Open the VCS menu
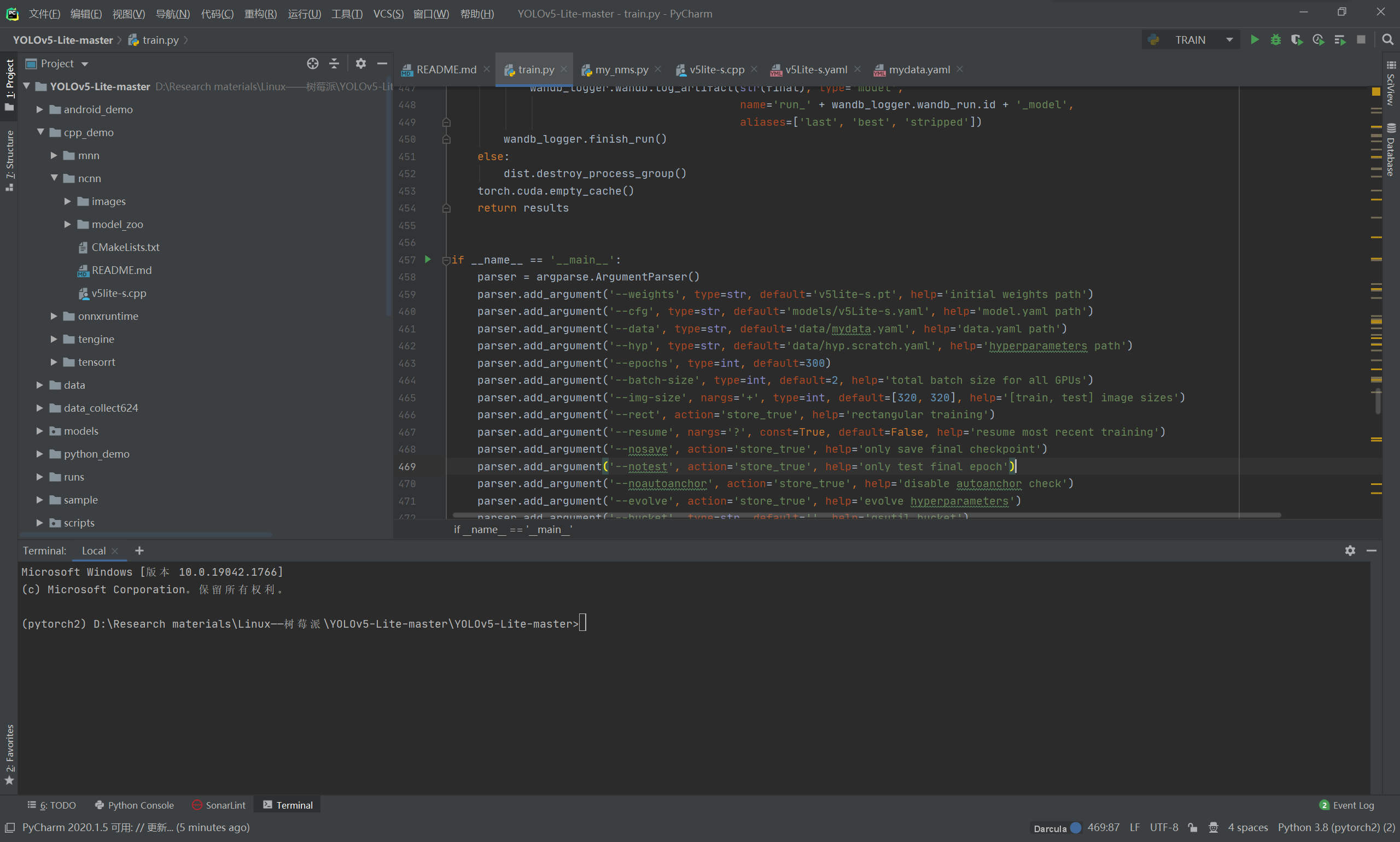The image size is (1400, 842). [x=388, y=14]
